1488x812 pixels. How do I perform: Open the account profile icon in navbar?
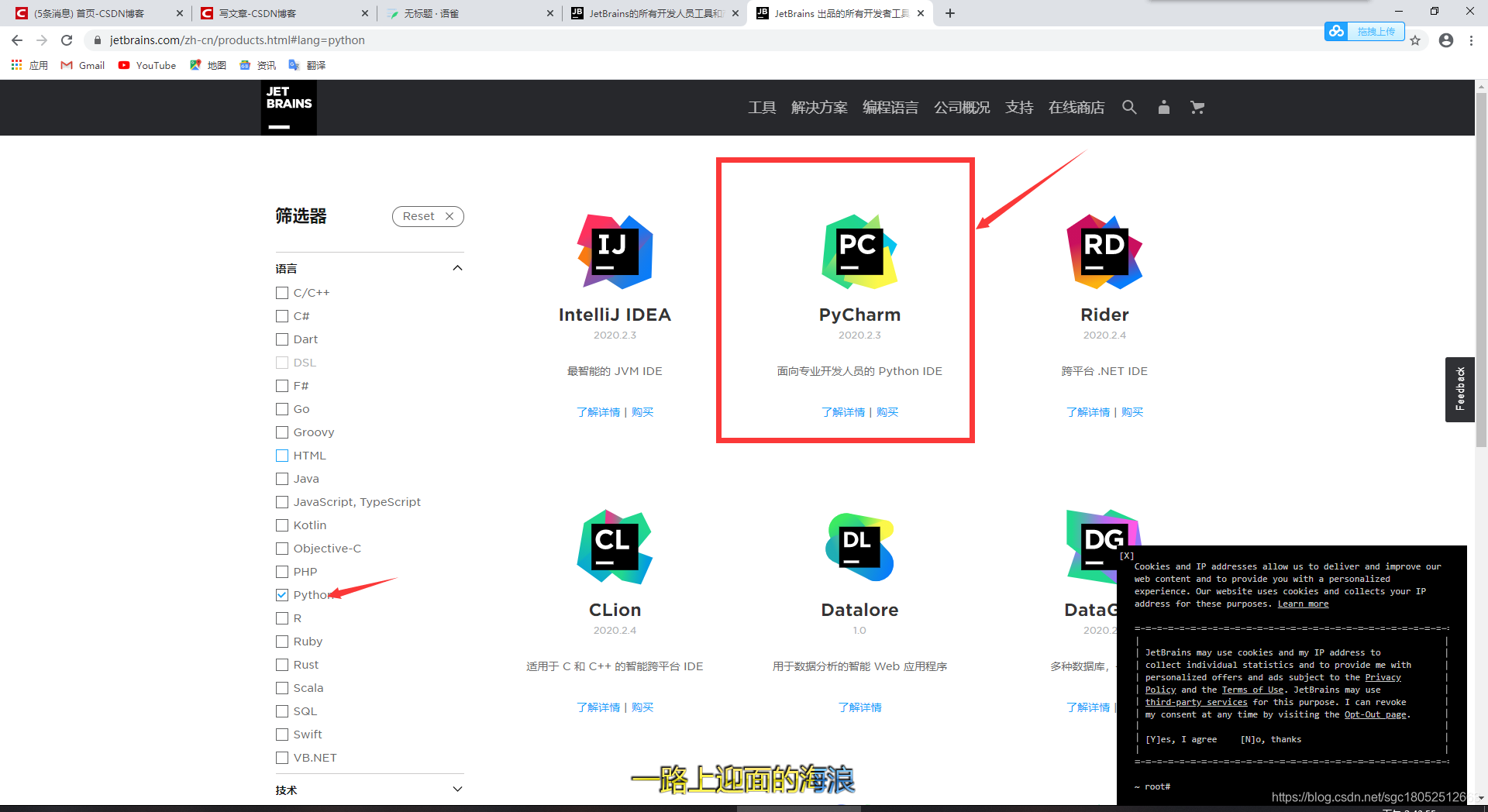1163,108
